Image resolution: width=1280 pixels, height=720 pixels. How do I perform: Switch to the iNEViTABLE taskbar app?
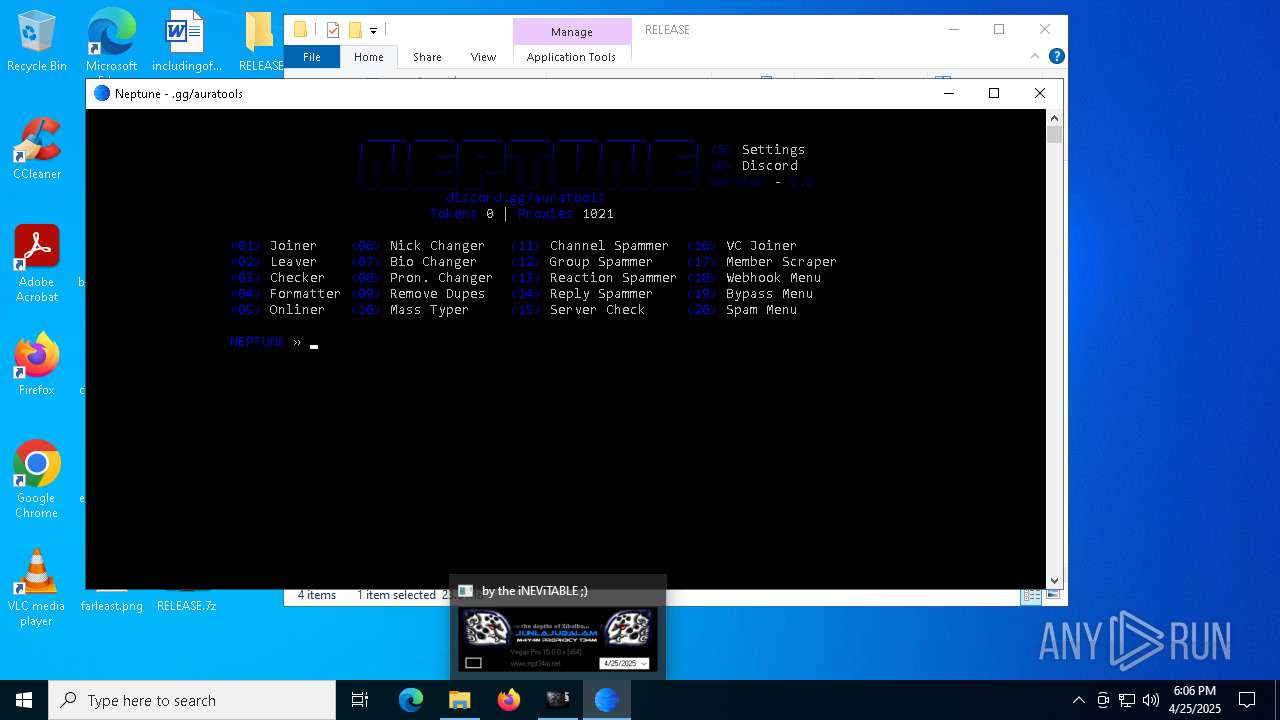(558, 700)
